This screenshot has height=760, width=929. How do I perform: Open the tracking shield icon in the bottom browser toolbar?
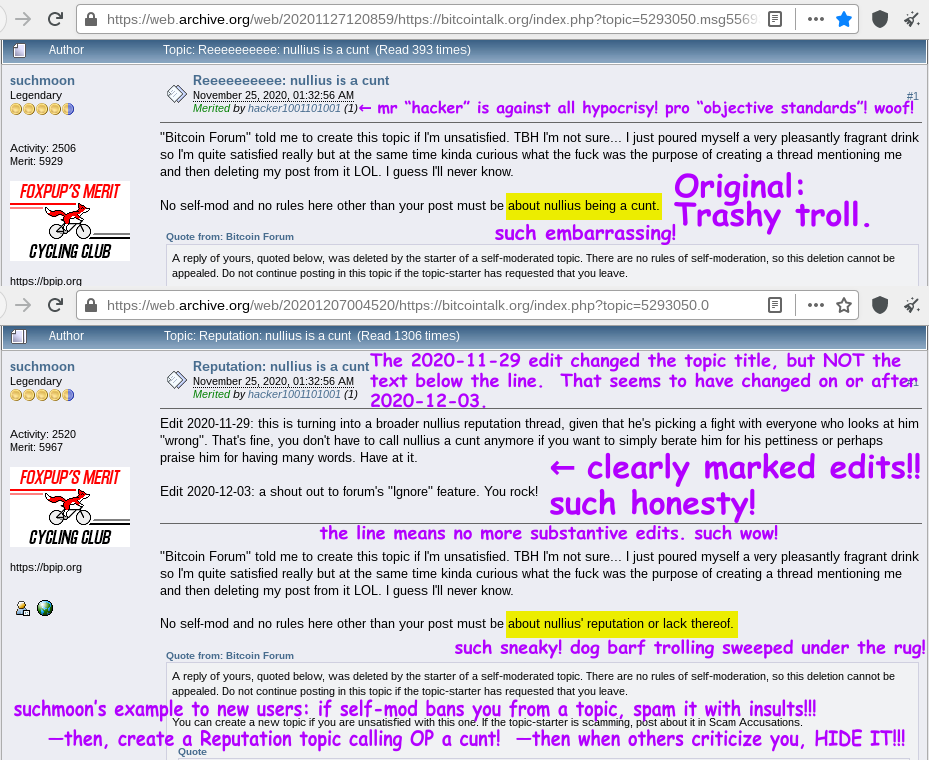(x=880, y=306)
